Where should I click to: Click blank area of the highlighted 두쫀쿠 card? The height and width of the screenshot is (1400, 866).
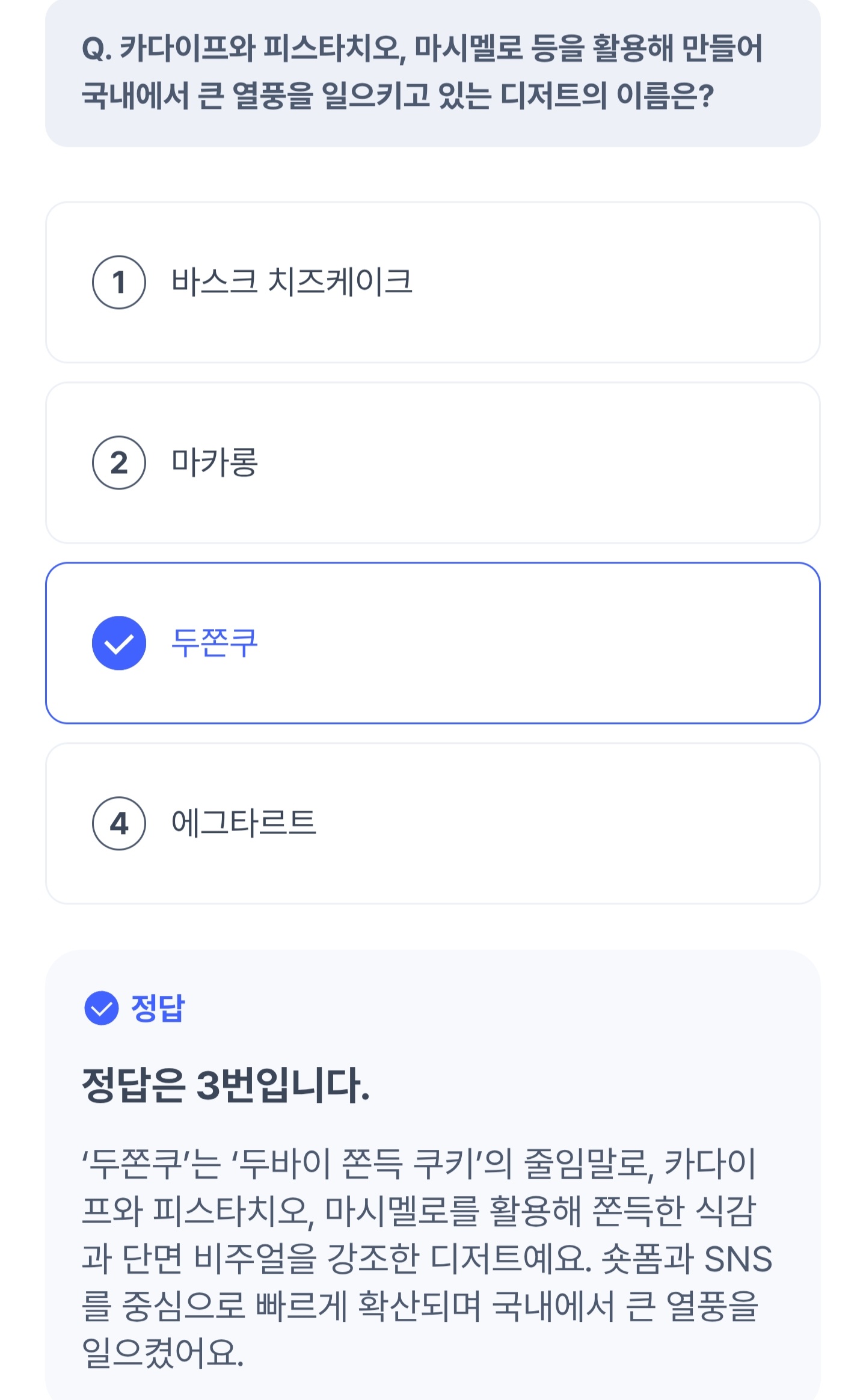[541, 643]
